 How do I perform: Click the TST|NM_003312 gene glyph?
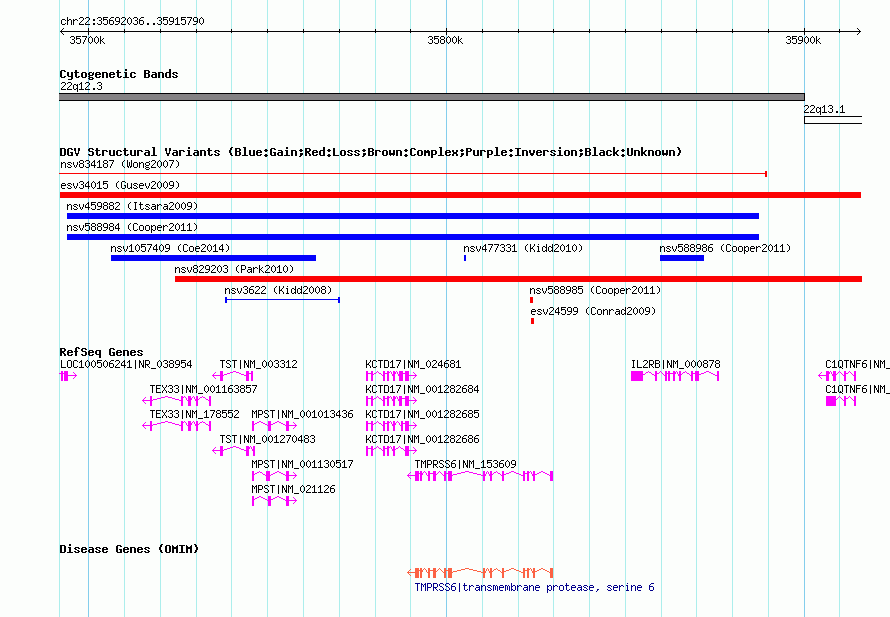click(233, 376)
